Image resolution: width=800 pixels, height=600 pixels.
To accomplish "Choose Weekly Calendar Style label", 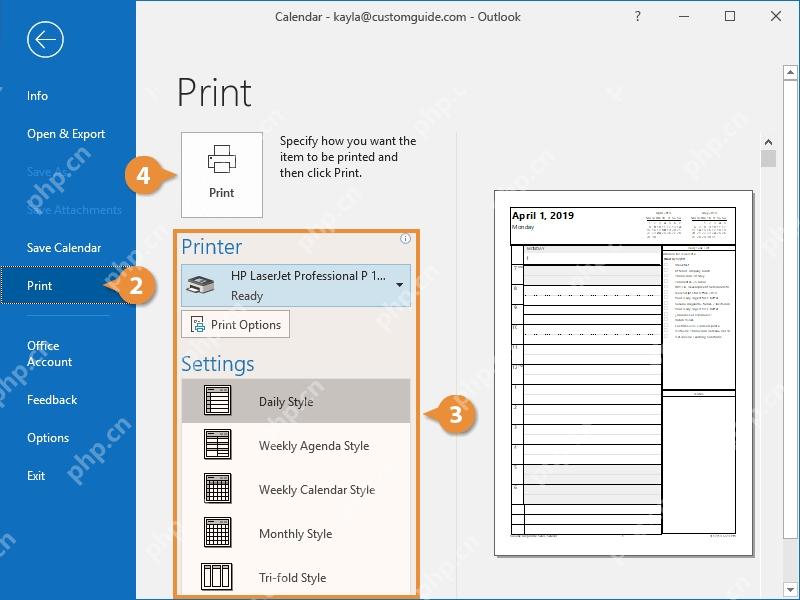I will 317,490.
